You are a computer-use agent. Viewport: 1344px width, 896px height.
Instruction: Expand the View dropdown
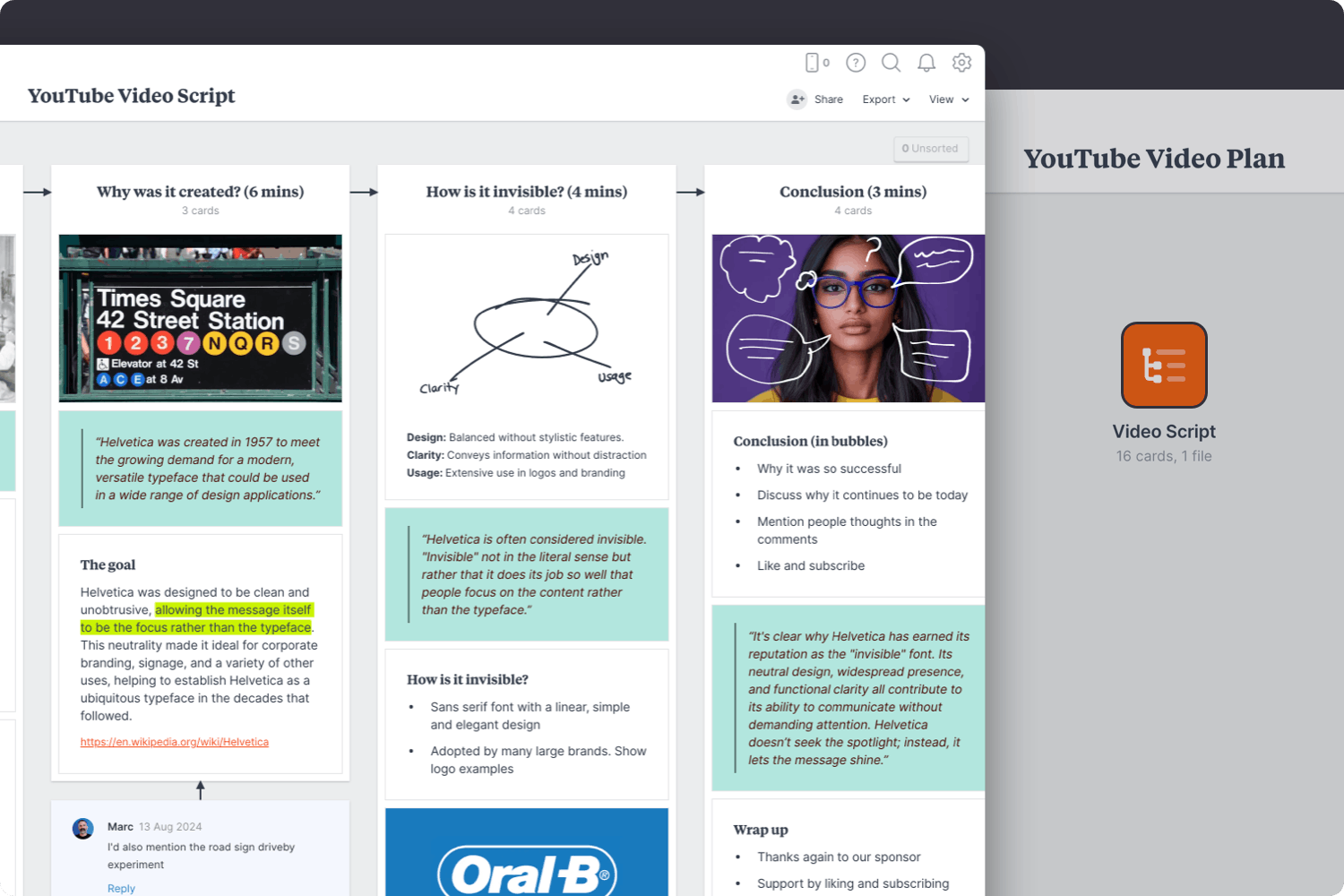[x=949, y=99]
